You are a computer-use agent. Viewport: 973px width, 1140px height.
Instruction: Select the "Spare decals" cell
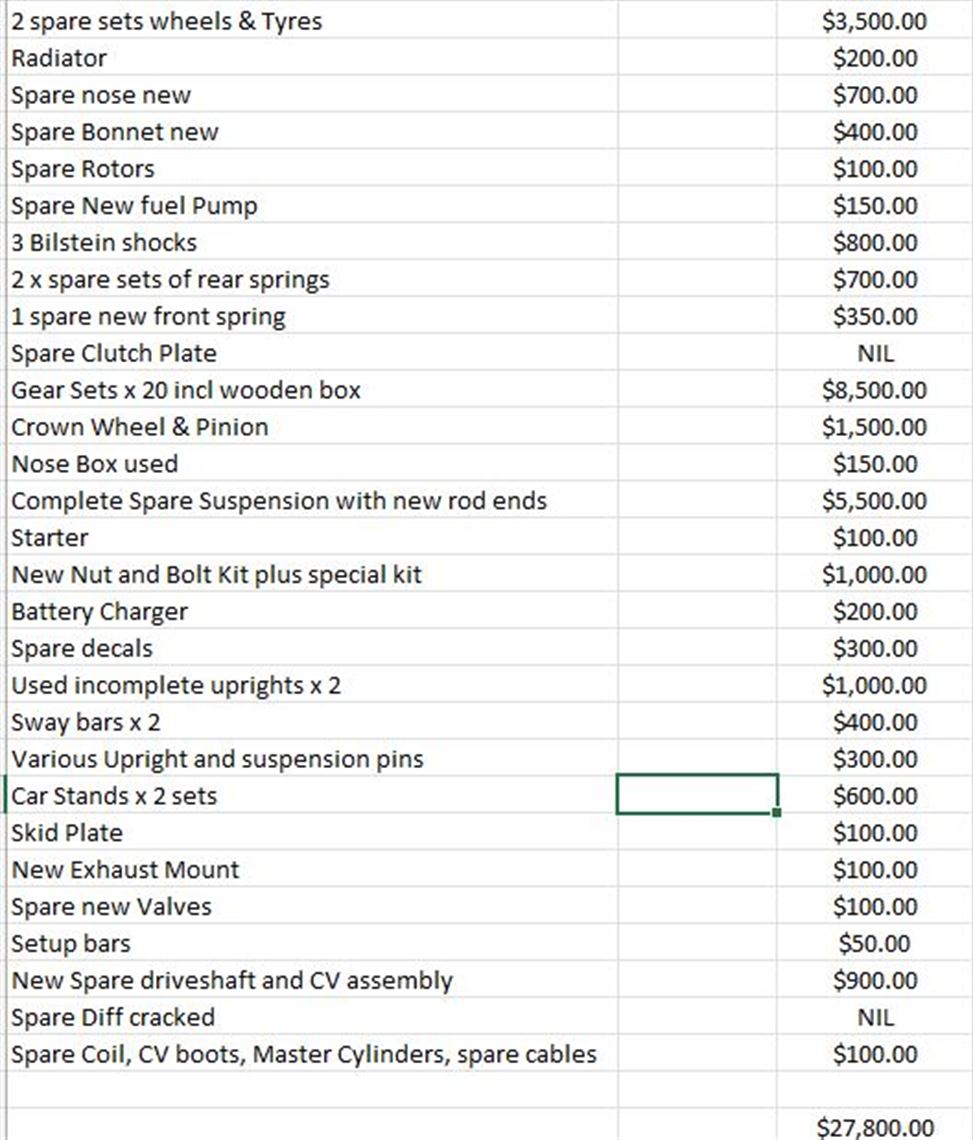point(82,648)
